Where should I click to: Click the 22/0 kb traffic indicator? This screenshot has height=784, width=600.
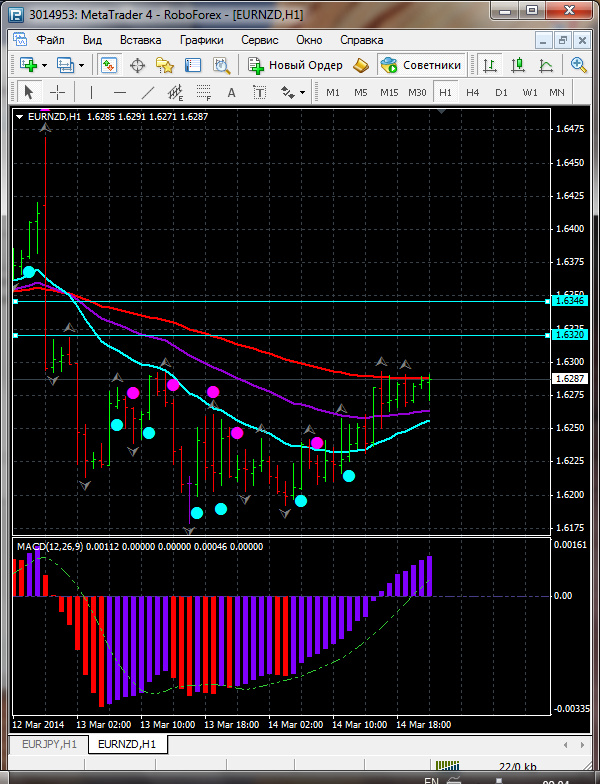[518, 766]
